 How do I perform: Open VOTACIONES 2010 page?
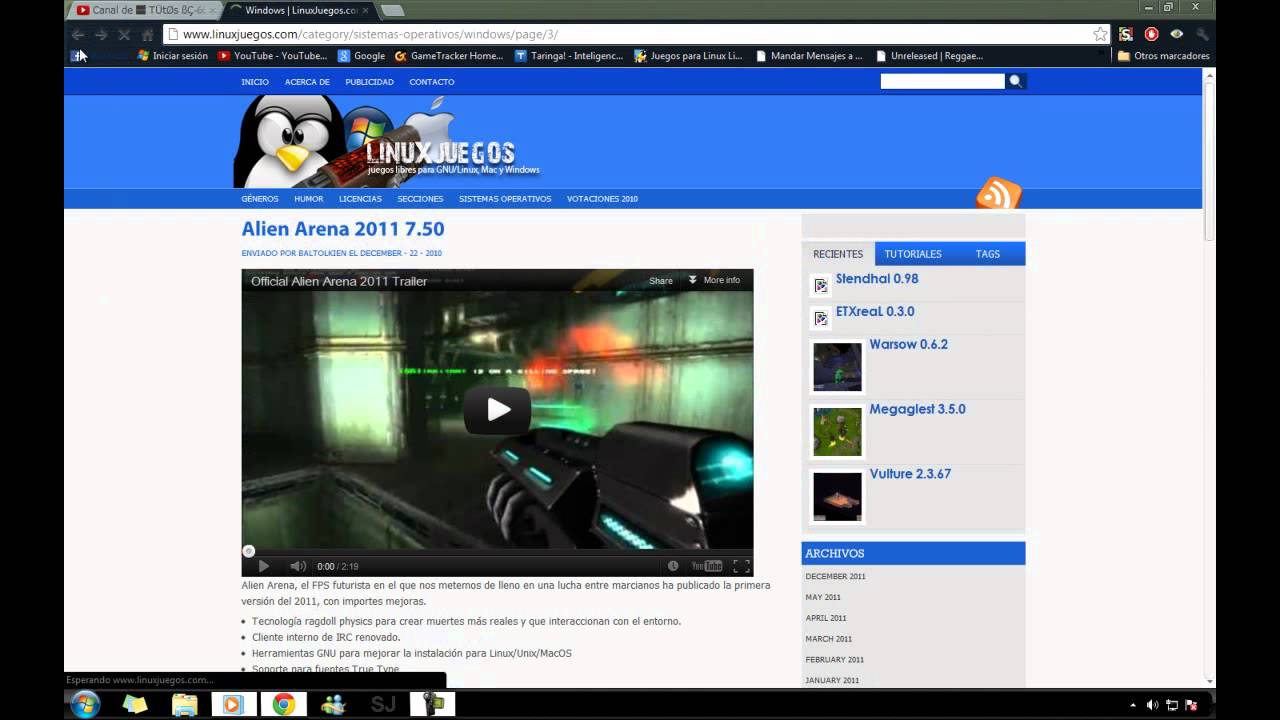click(602, 199)
